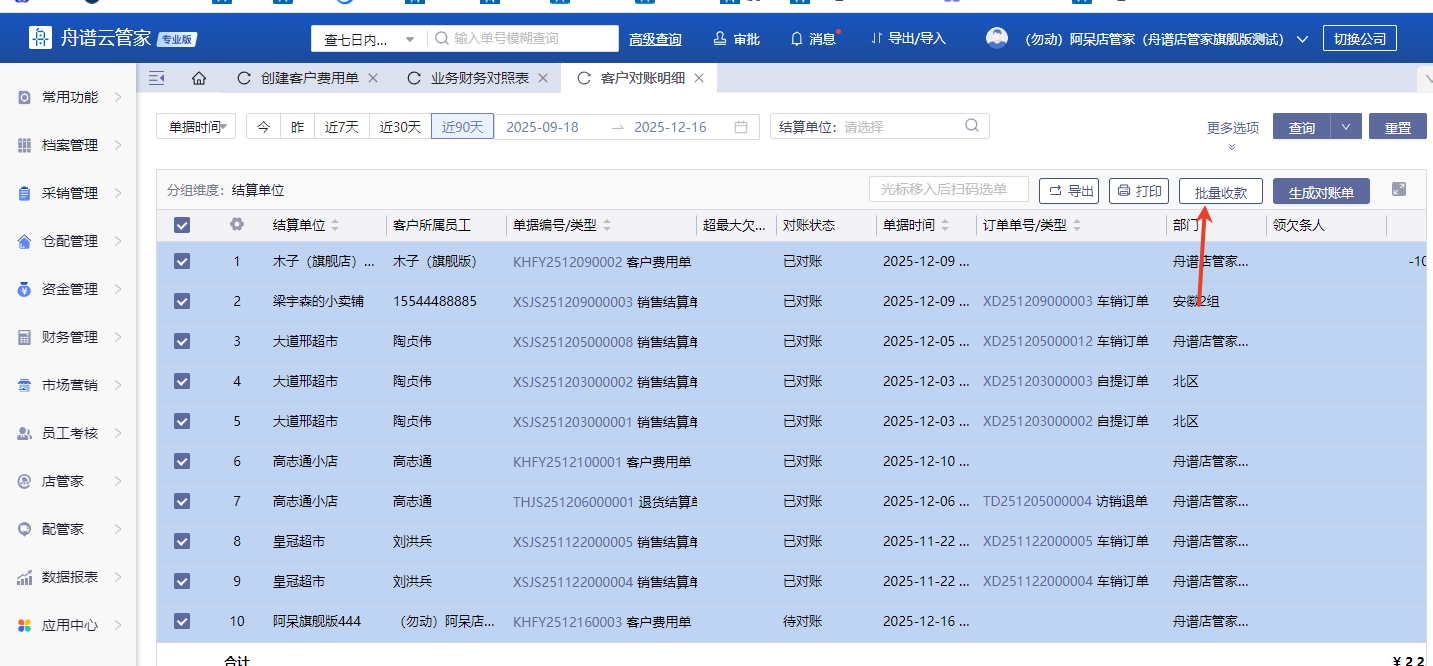Click the 批量收款 button
The width and height of the screenshot is (1433, 666).
(1220, 192)
